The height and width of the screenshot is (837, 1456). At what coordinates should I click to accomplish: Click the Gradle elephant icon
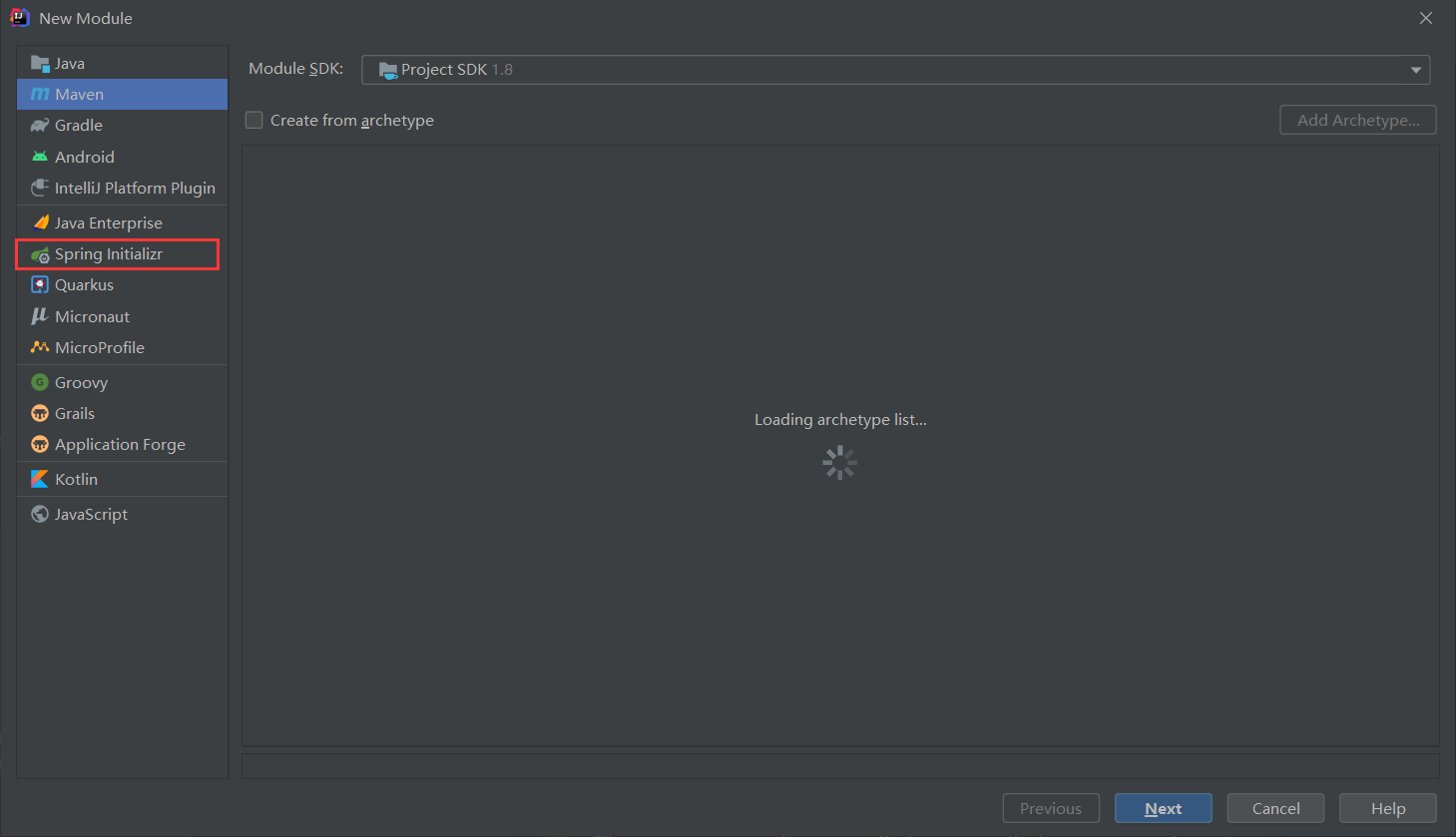(40, 126)
